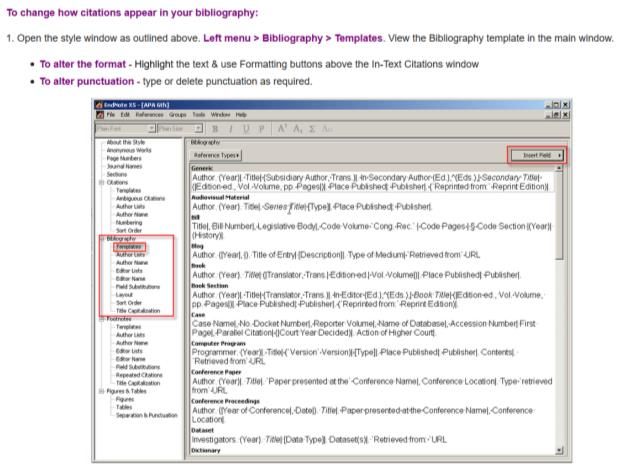Click the Bill template heading
This screenshot has height=473, width=628.
click(195, 217)
